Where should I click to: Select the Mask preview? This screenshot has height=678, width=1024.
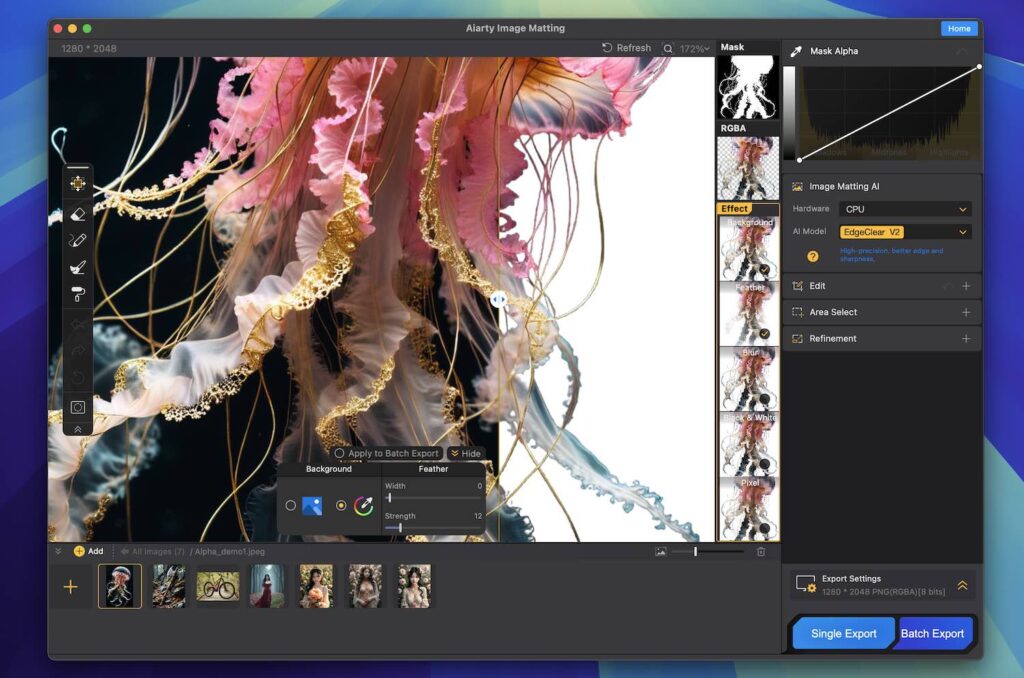(748, 87)
